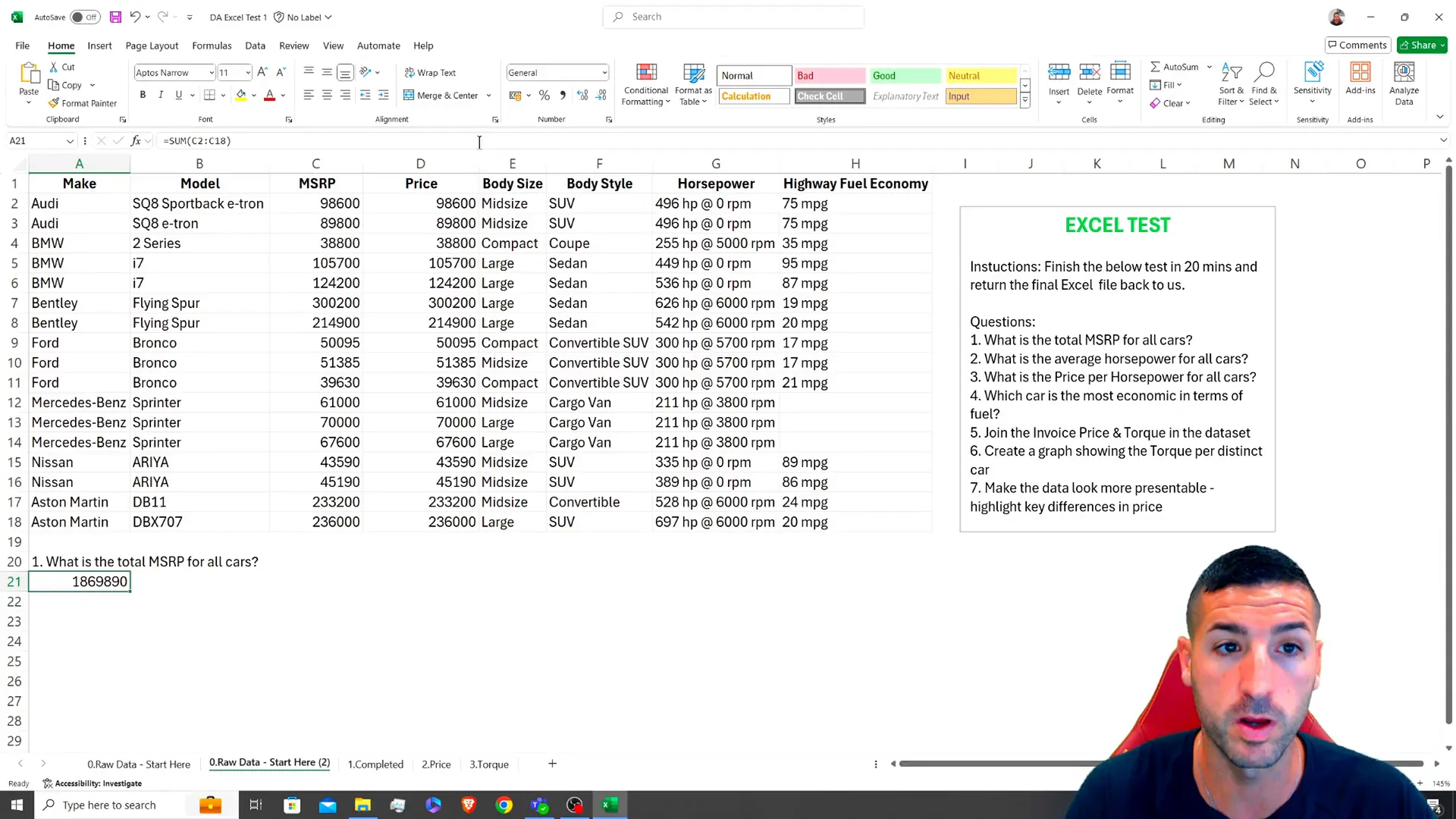This screenshot has height=819, width=1456.
Task: Click the Search box in title bar
Action: click(x=733, y=17)
